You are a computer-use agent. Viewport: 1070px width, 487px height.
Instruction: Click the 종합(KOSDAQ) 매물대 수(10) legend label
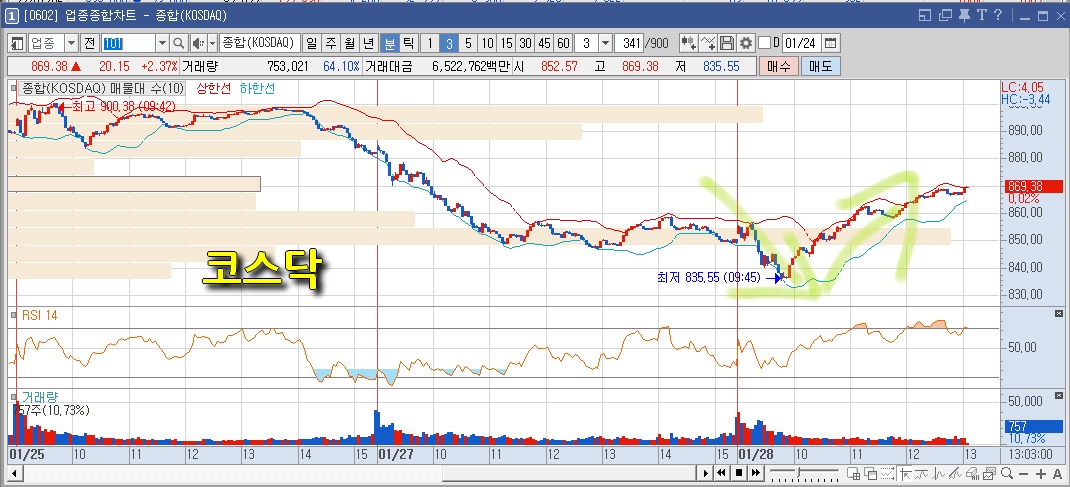[102, 88]
